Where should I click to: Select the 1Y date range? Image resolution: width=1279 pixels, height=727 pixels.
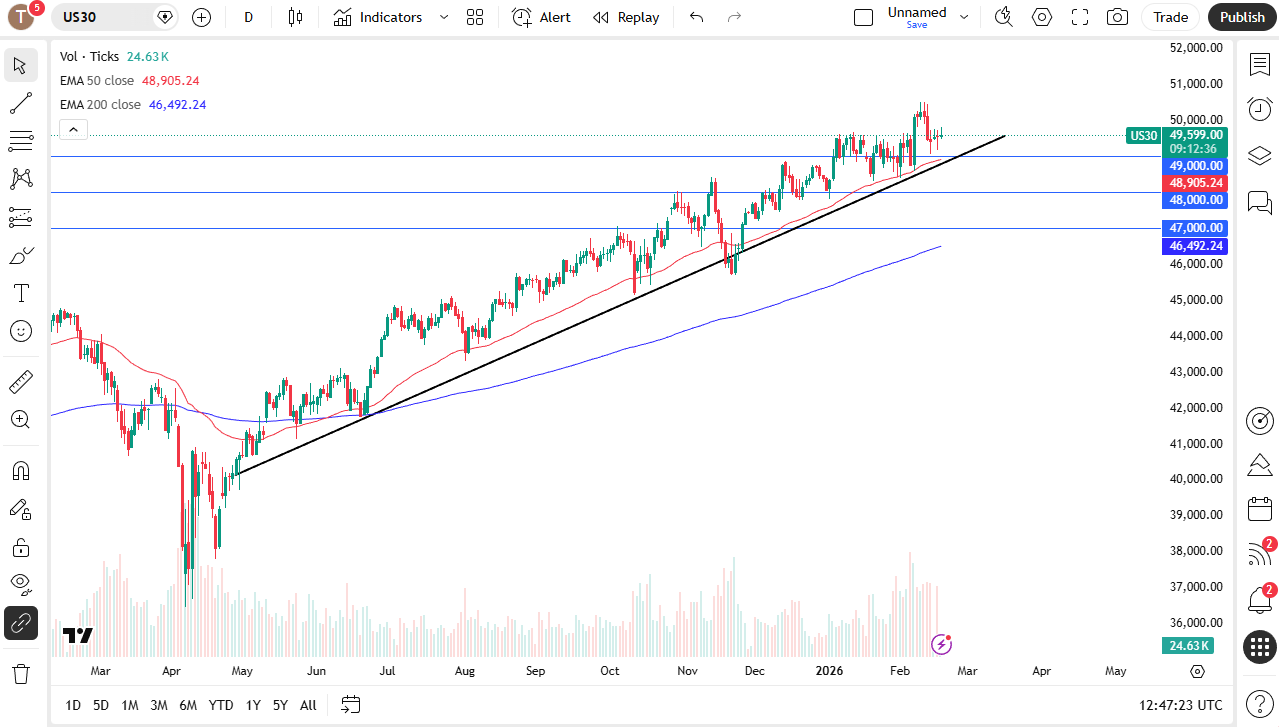[x=253, y=705]
